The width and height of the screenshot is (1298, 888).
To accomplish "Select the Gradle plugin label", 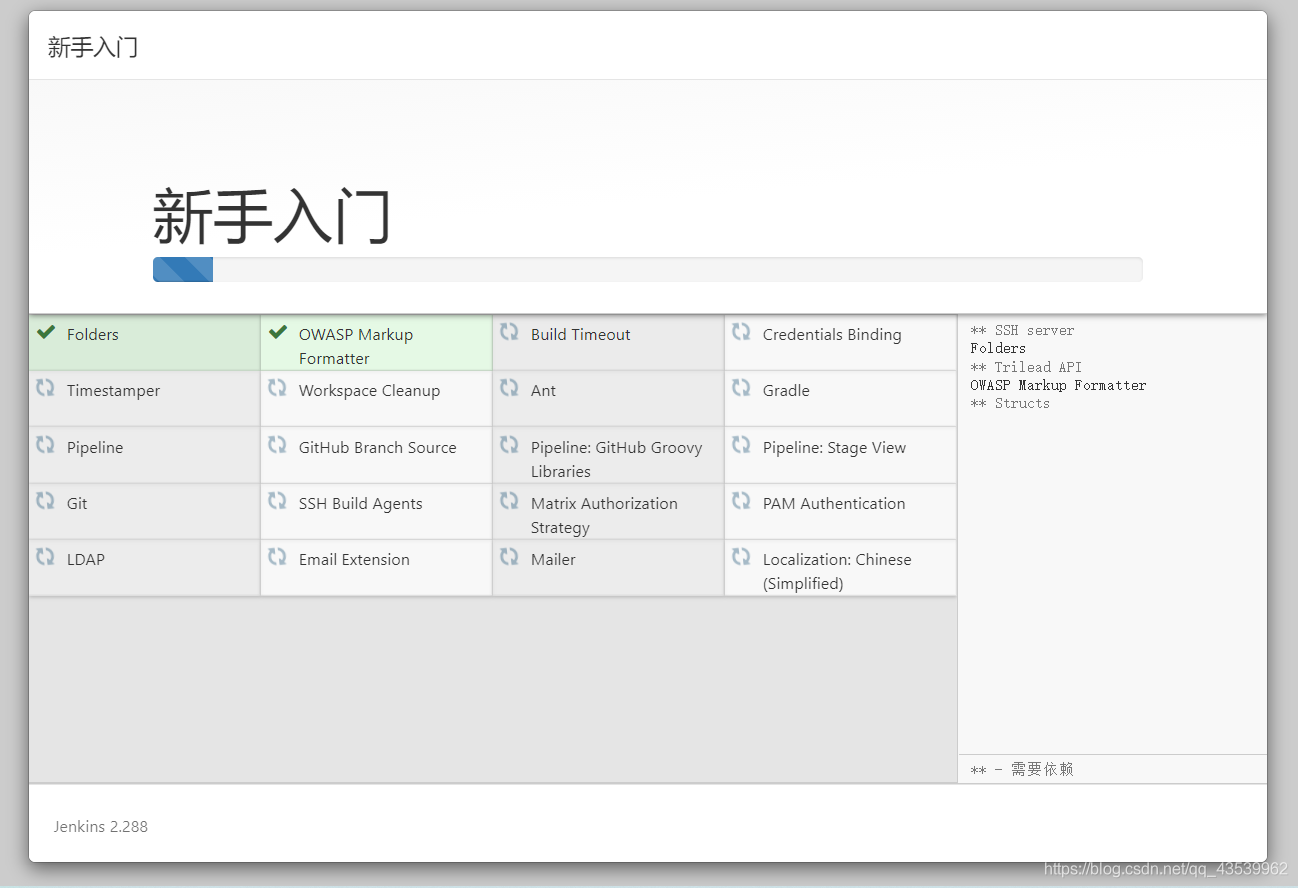I will [786, 391].
